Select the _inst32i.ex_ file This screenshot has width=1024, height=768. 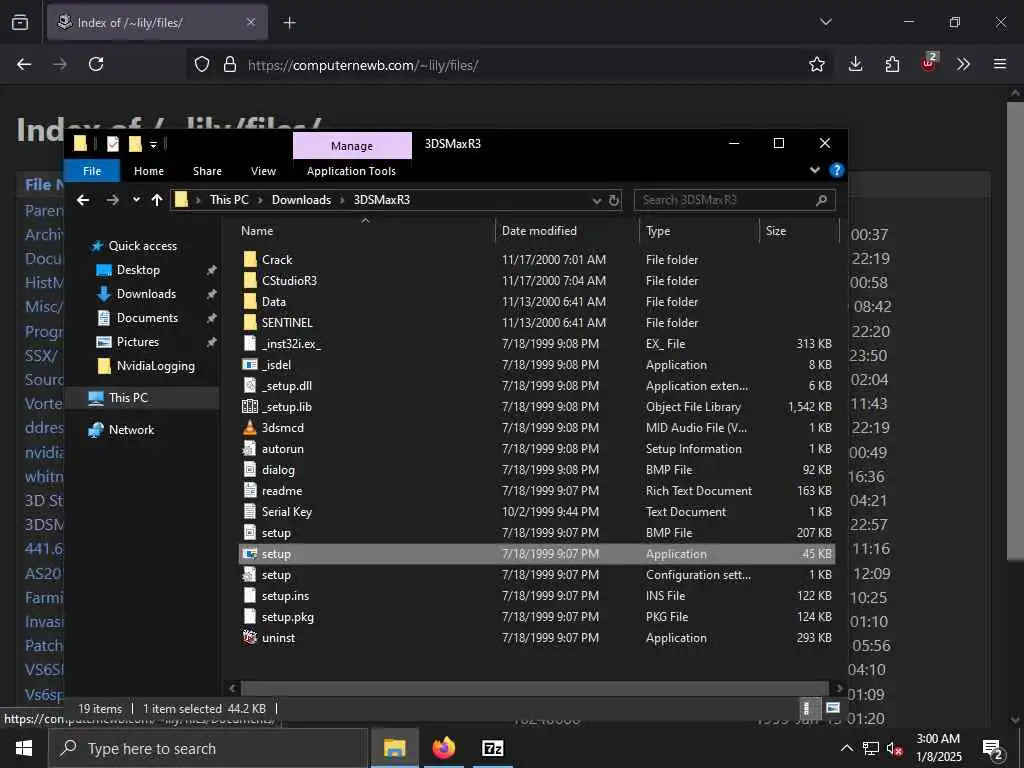[x=291, y=344]
